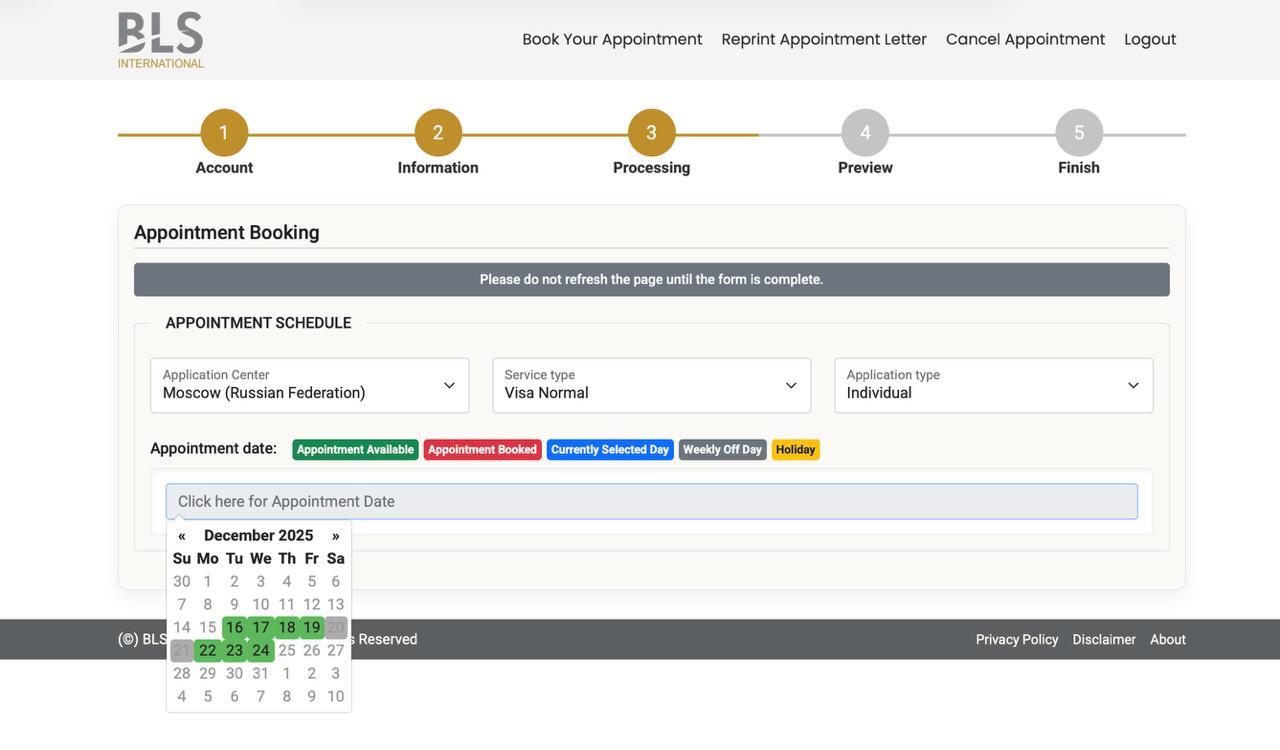The height and width of the screenshot is (750, 1280).
Task: Click step 4 Preview circle
Action: point(865,133)
